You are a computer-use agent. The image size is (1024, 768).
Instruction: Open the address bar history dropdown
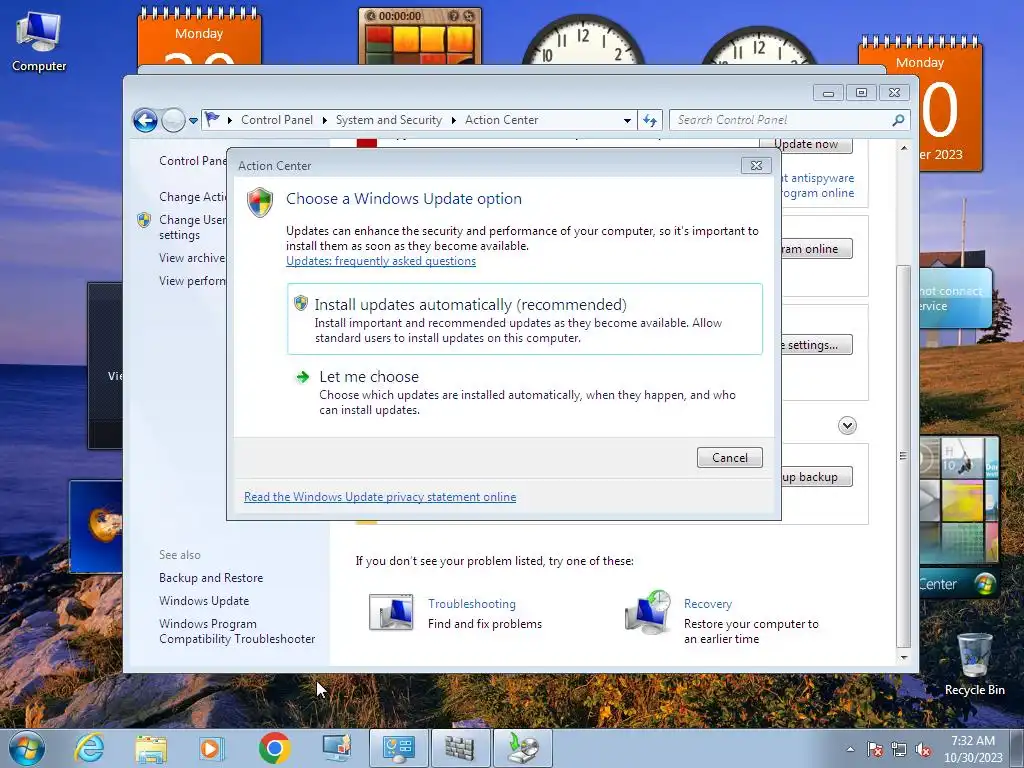tap(627, 120)
